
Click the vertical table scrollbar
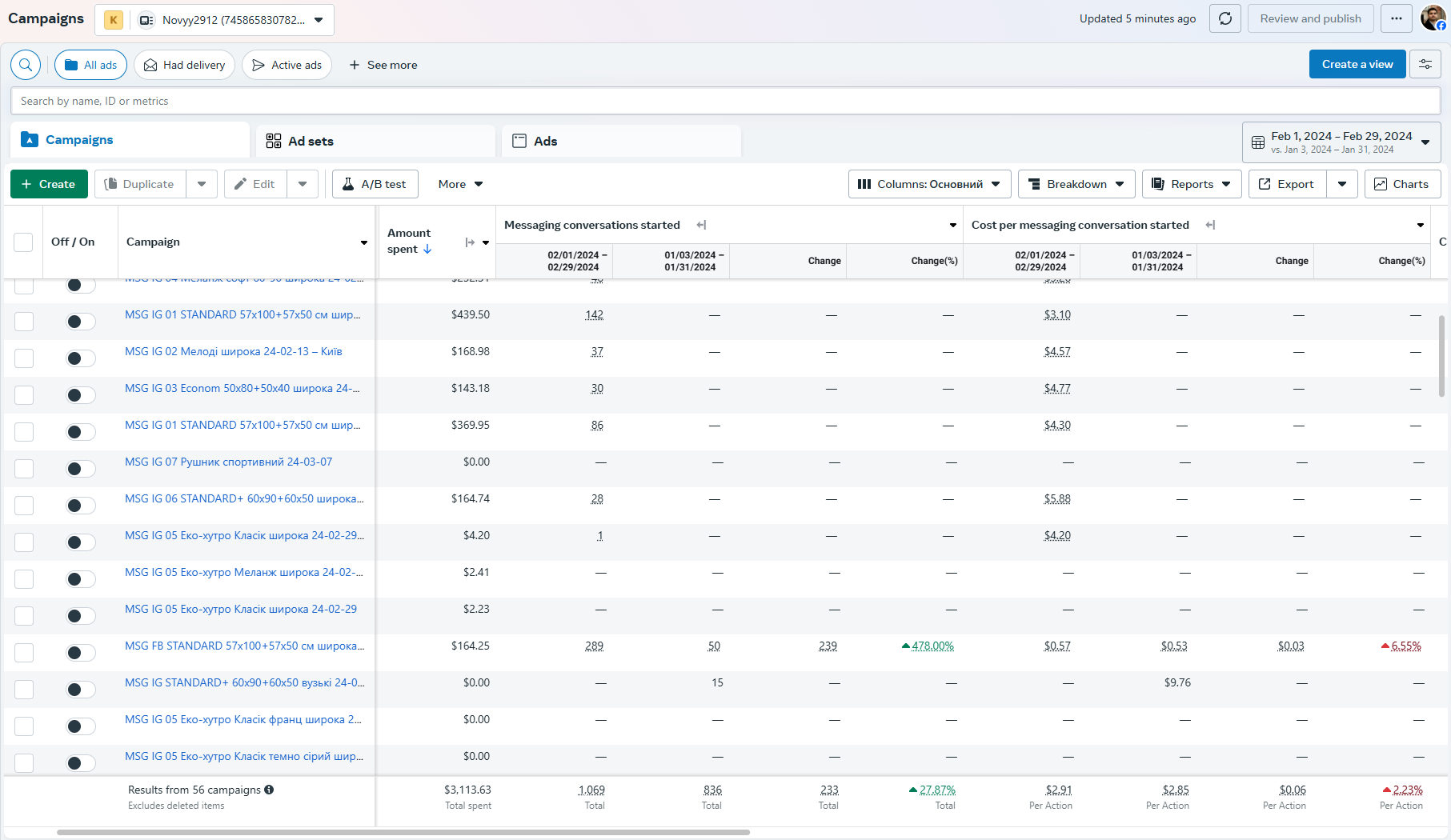1441,356
